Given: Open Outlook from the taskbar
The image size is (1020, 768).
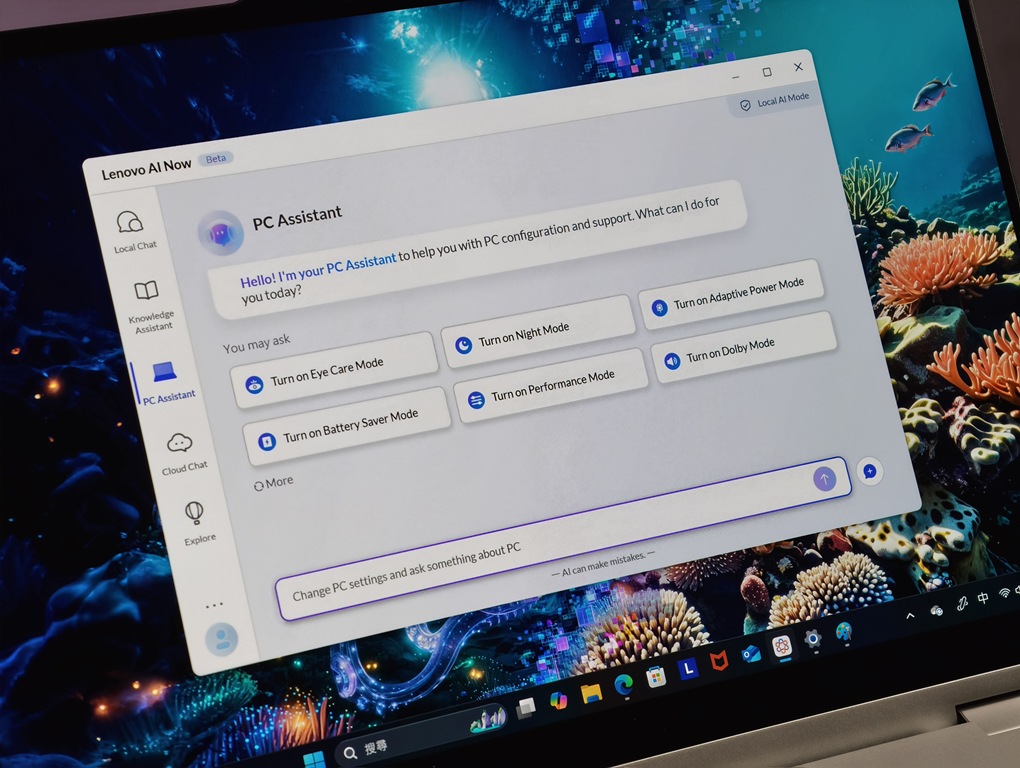Looking at the screenshot, I should click(x=750, y=652).
